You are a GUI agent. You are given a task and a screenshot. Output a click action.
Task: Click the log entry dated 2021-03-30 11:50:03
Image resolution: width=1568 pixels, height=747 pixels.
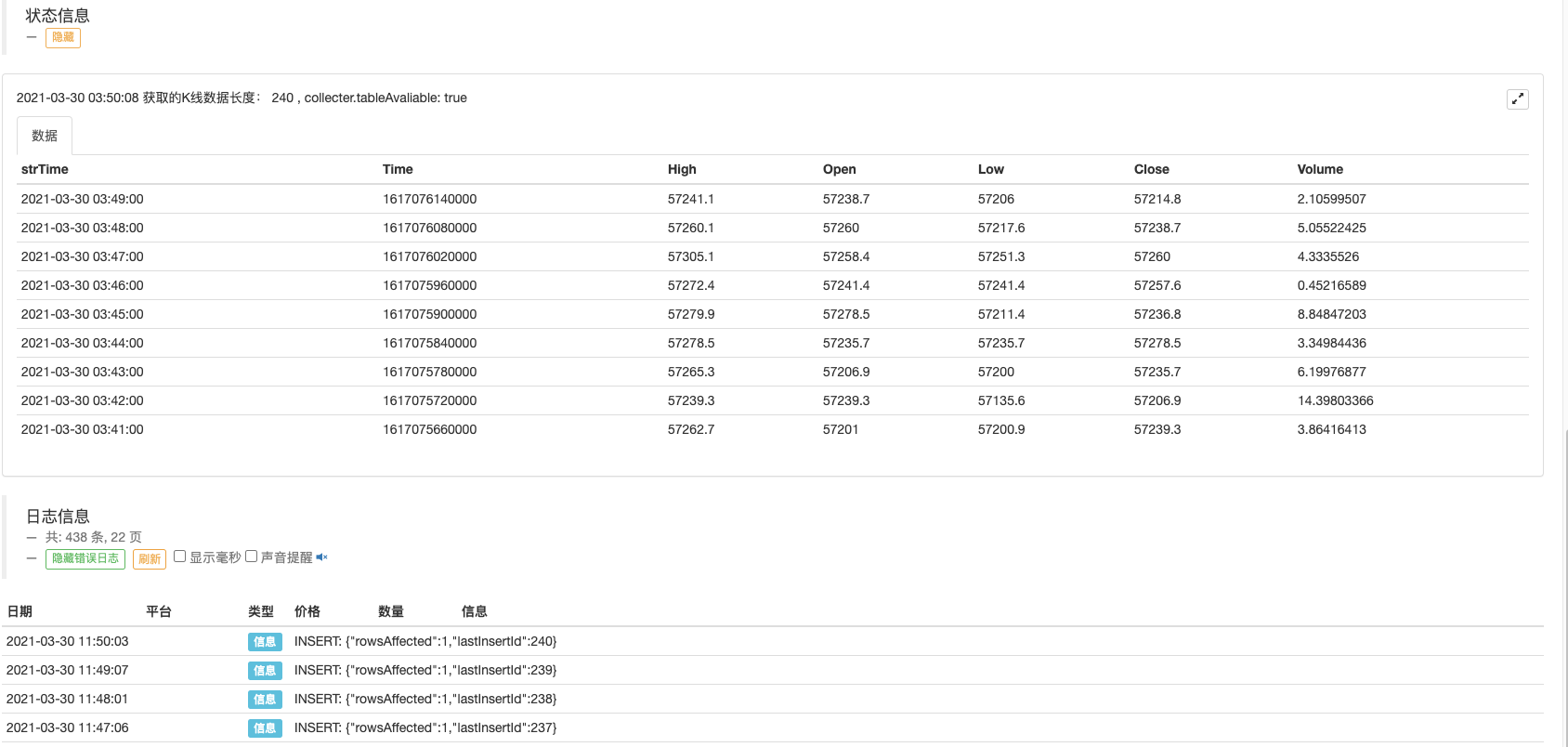coord(68,641)
